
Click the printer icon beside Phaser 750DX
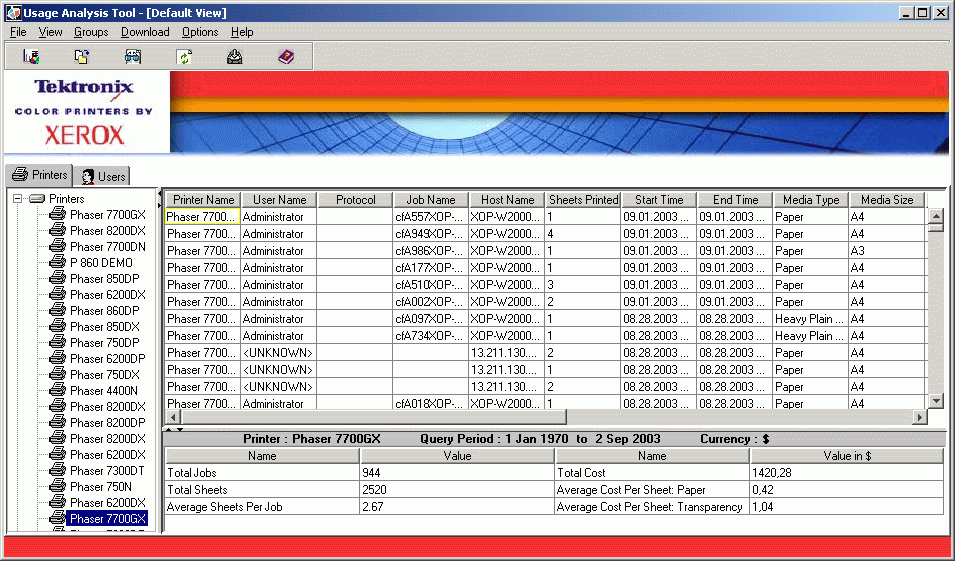pyautogui.click(x=58, y=375)
